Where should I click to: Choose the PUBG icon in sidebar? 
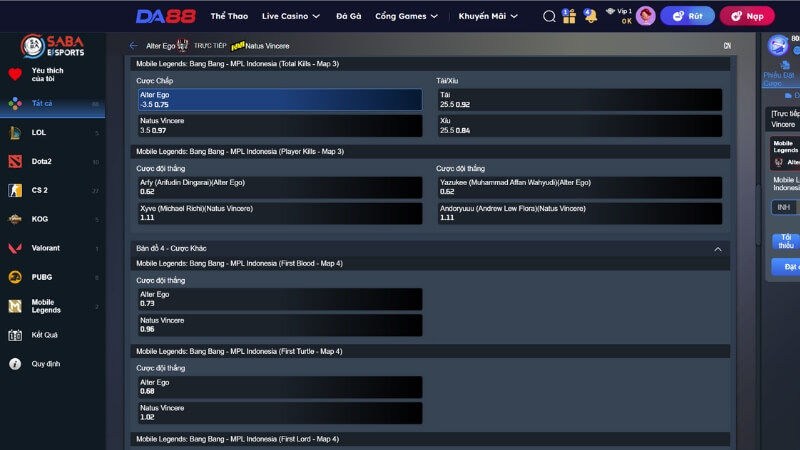pyautogui.click(x=15, y=277)
